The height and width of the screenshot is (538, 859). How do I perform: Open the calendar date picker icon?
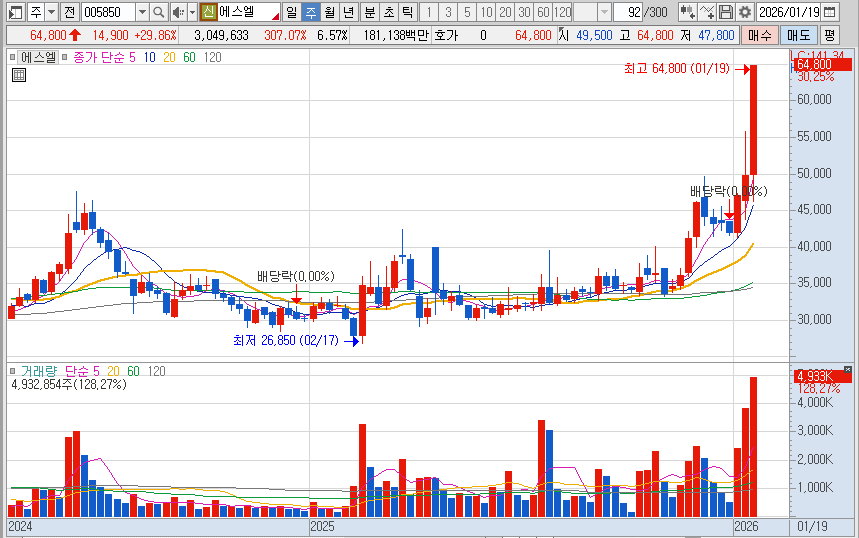click(x=830, y=12)
